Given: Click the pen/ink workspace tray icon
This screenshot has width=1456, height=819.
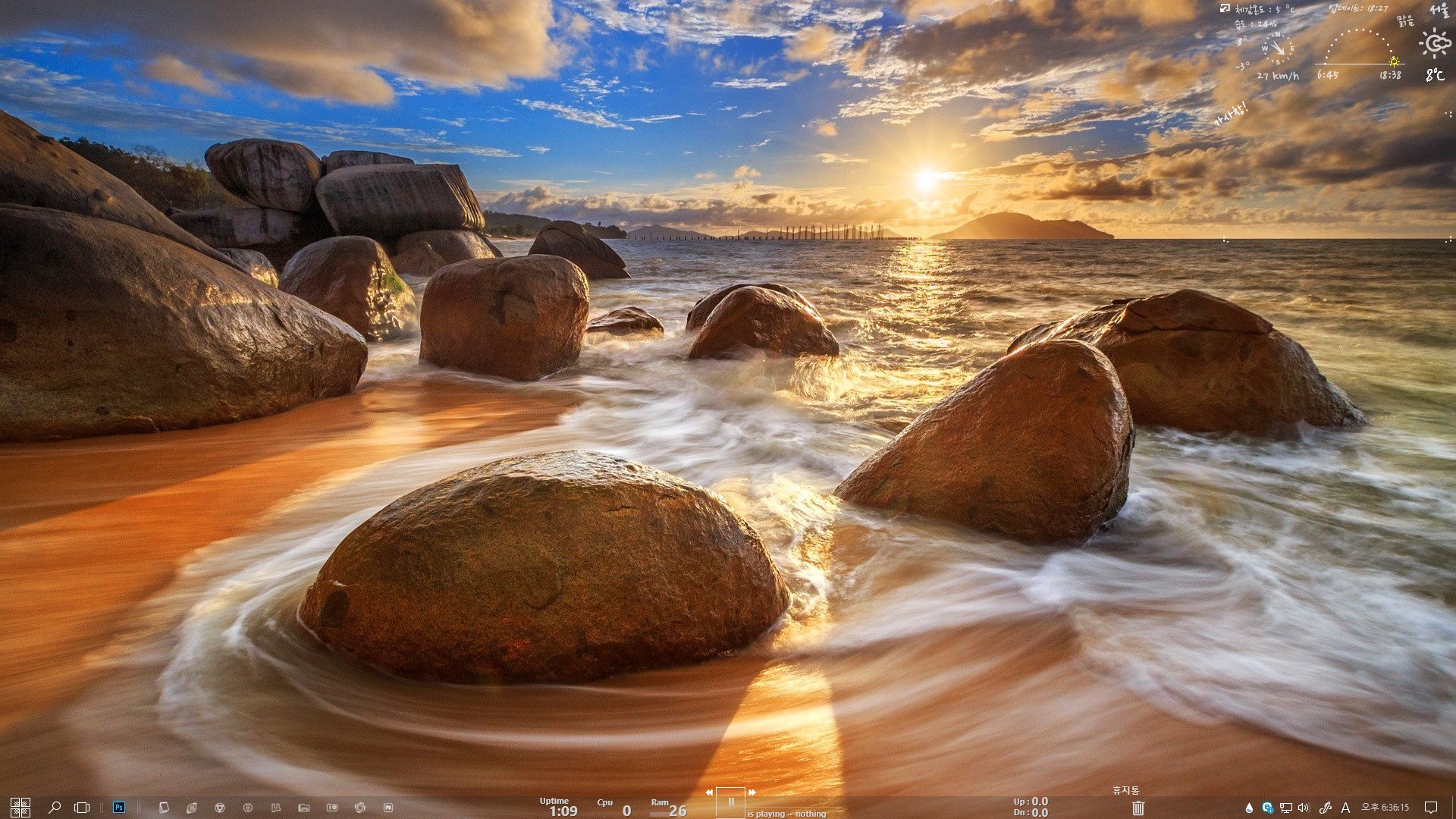Looking at the screenshot, I should coord(1326,808).
